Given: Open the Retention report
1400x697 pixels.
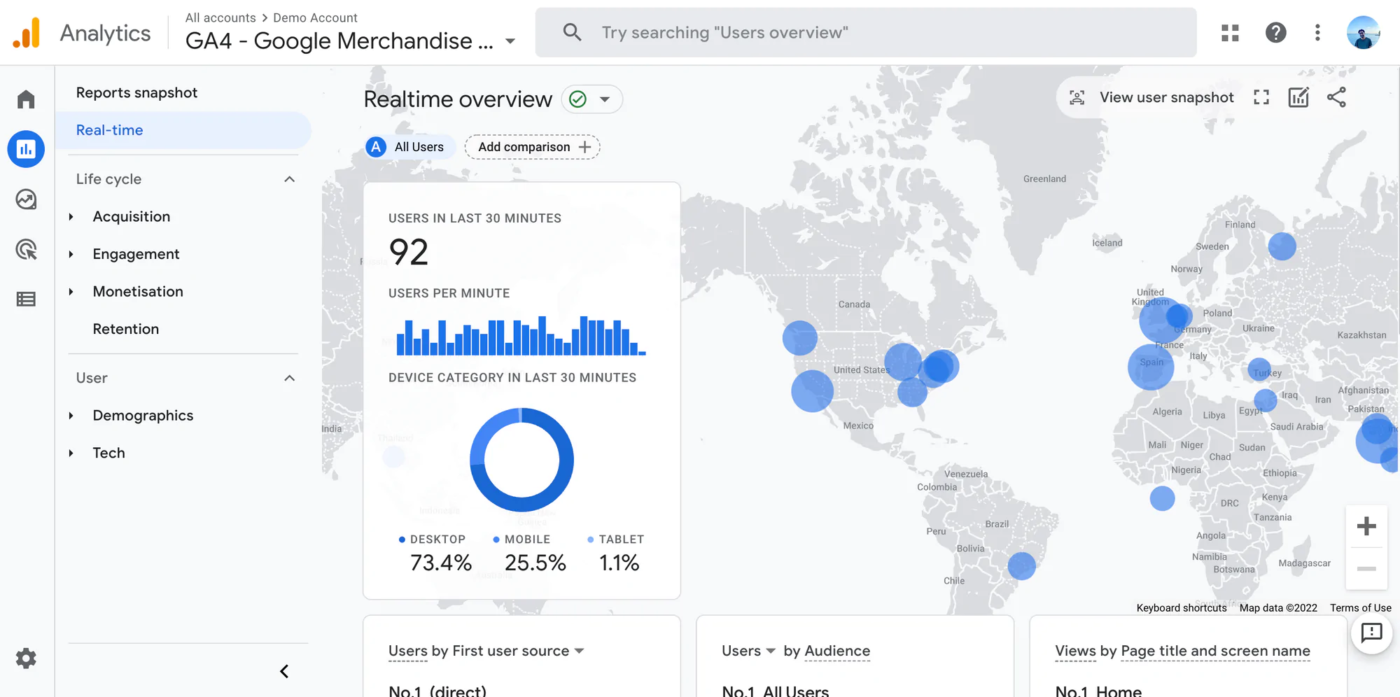Looking at the screenshot, I should tap(126, 329).
